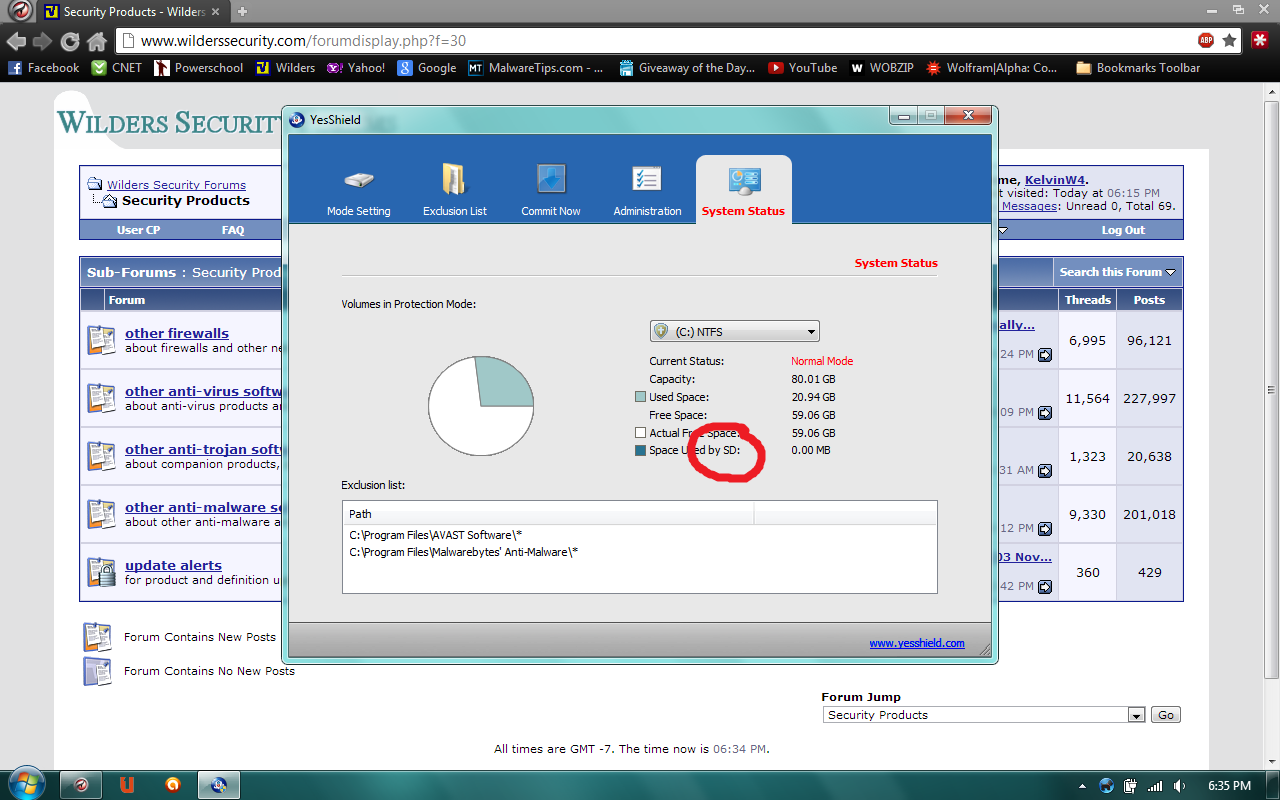Open User CP in the forum navbar
1280x800 pixels.
[x=138, y=230]
